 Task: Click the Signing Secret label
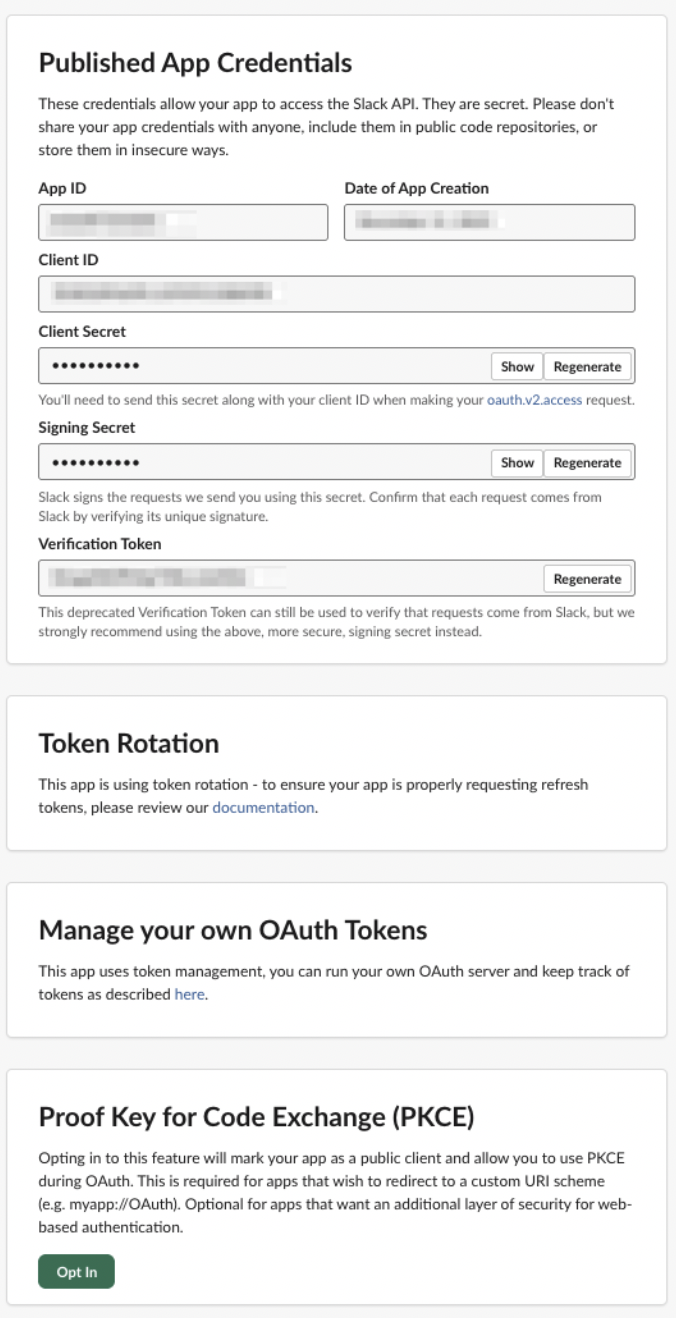pyautogui.click(x=87, y=427)
